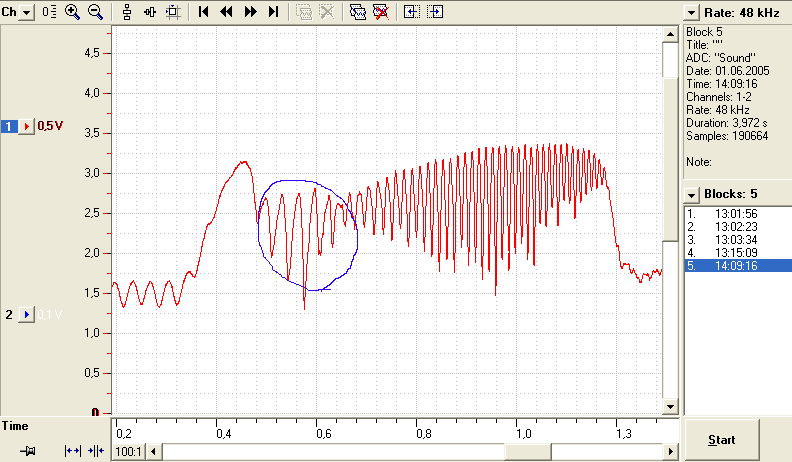Screen dimensions: 792x462
Task: Click channel 1 scale 0,5 V
Action: click(50, 126)
